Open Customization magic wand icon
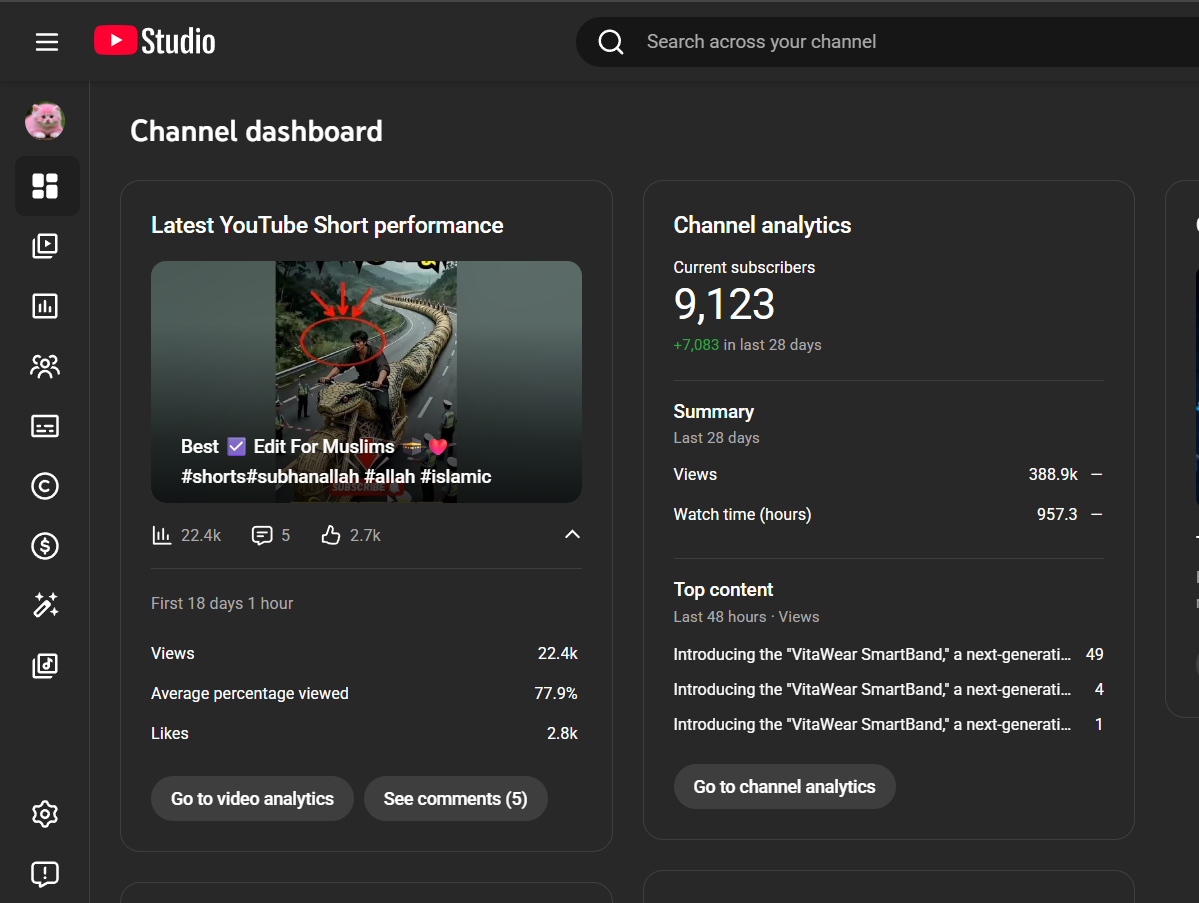Screen dimensions: 1199x903 coord(46,605)
